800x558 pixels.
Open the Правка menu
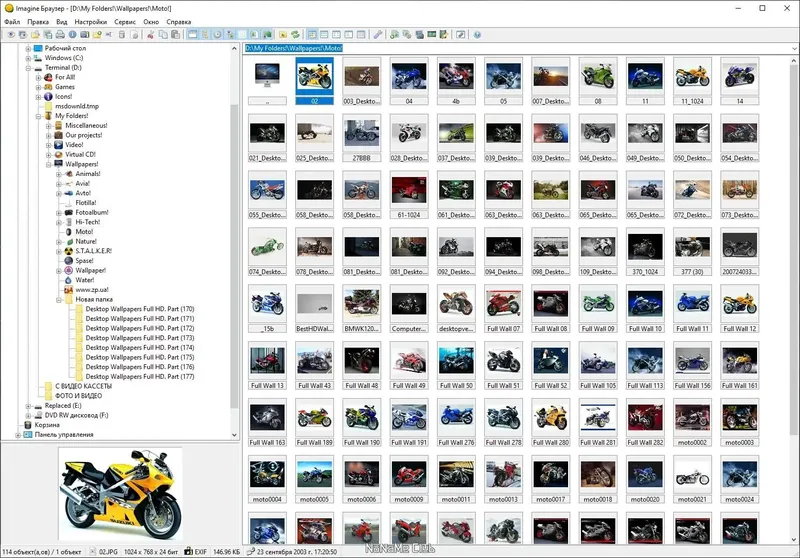click(x=38, y=22)
